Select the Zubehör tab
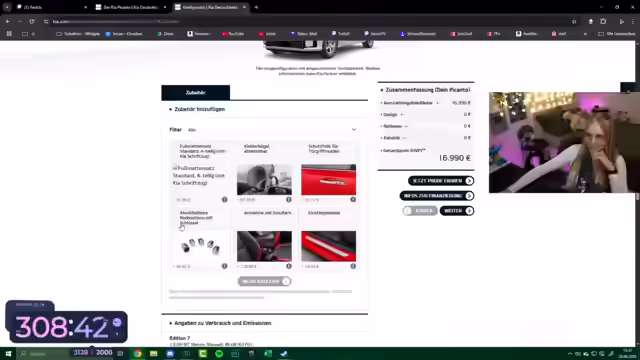640x360 pixels. coord(196,93)
